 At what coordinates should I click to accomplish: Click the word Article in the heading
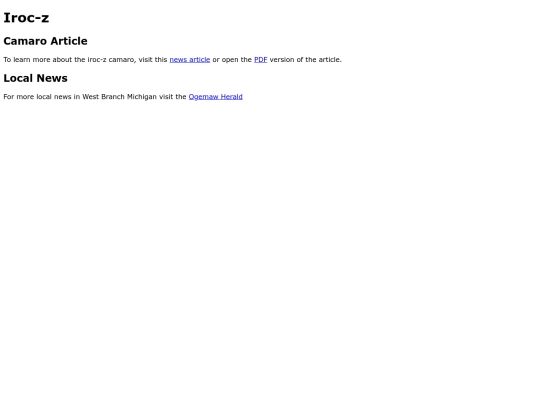69,41
